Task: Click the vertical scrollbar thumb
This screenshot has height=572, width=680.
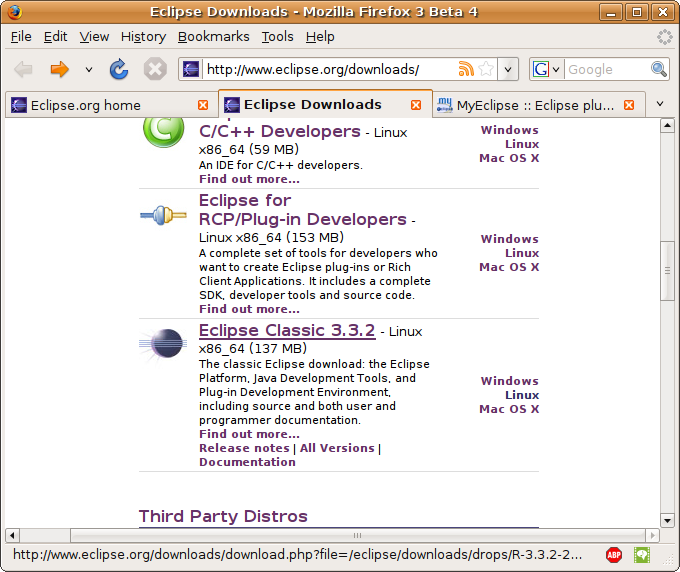Action: click(x=667, y=271)
